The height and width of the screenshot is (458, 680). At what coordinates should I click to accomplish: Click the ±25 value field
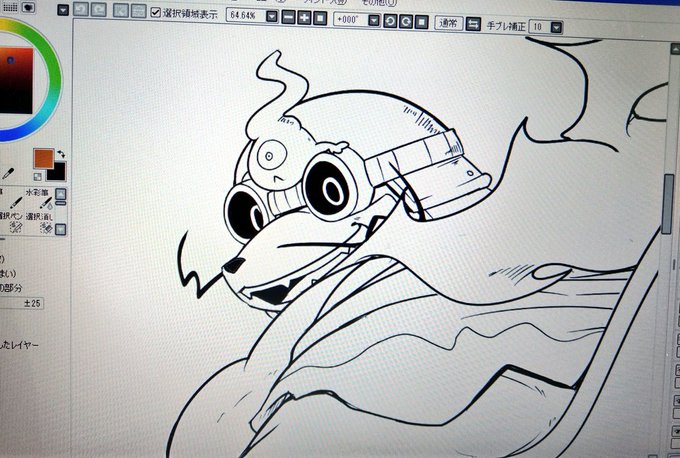(22, 303)
